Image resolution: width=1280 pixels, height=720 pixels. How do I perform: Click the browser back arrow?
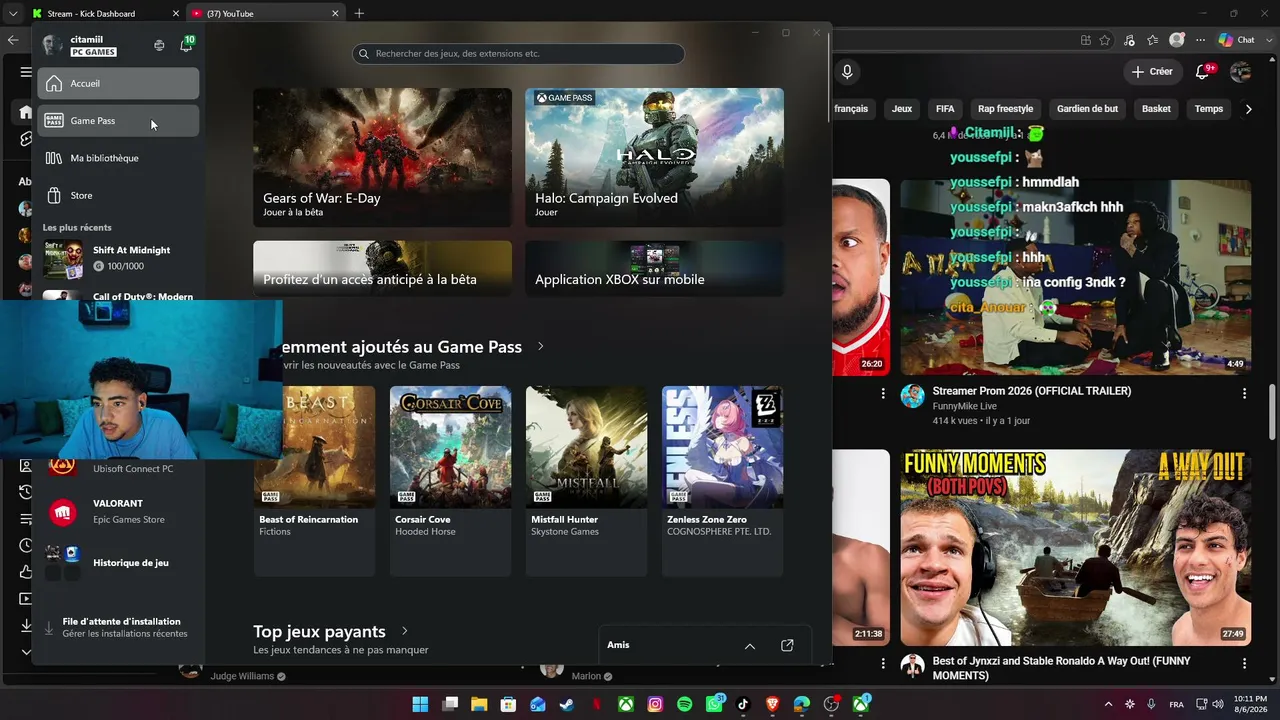coord(13,40)
